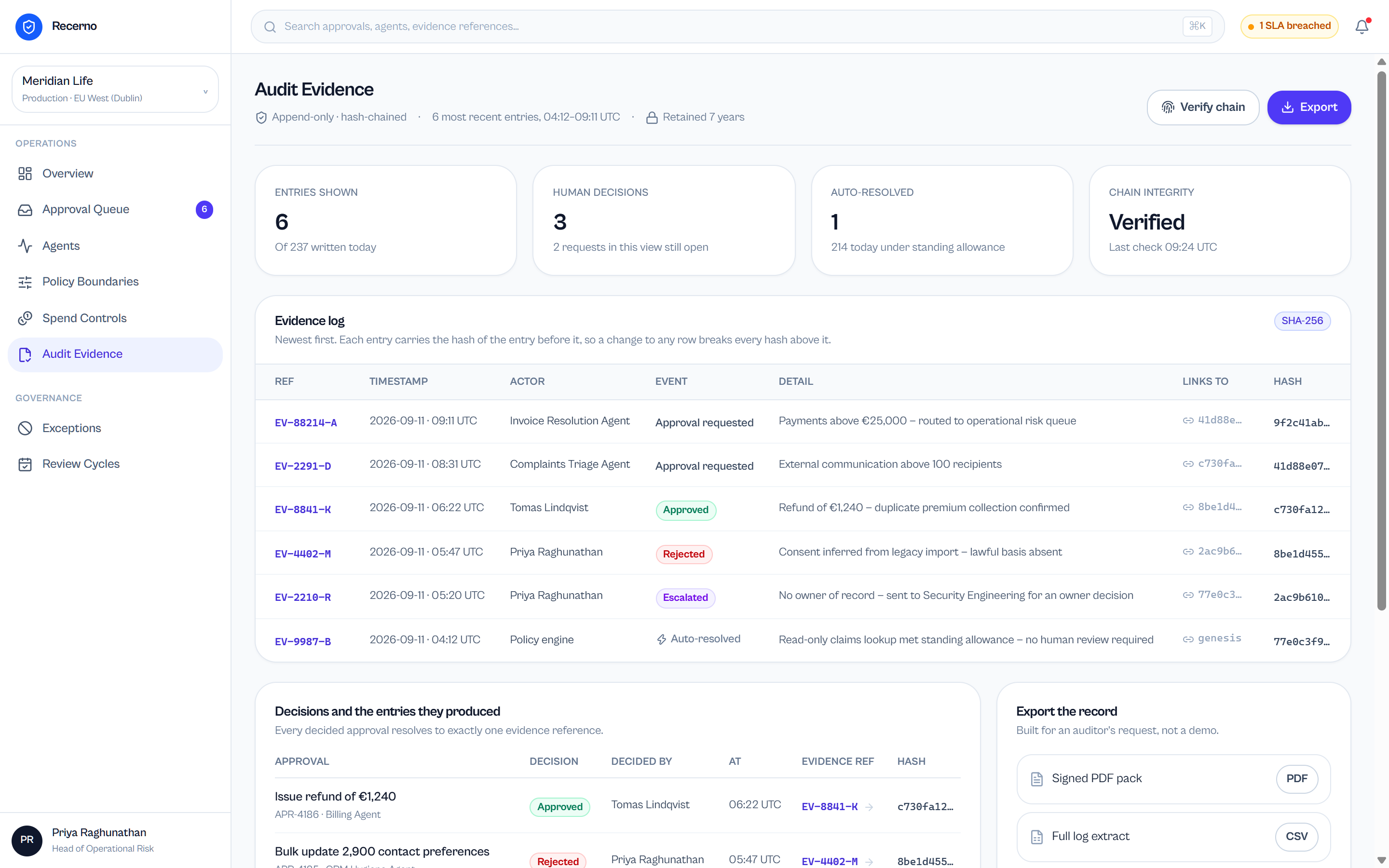
Task: Click the scroll down arrow of scrollbar
Action: 1382,861
